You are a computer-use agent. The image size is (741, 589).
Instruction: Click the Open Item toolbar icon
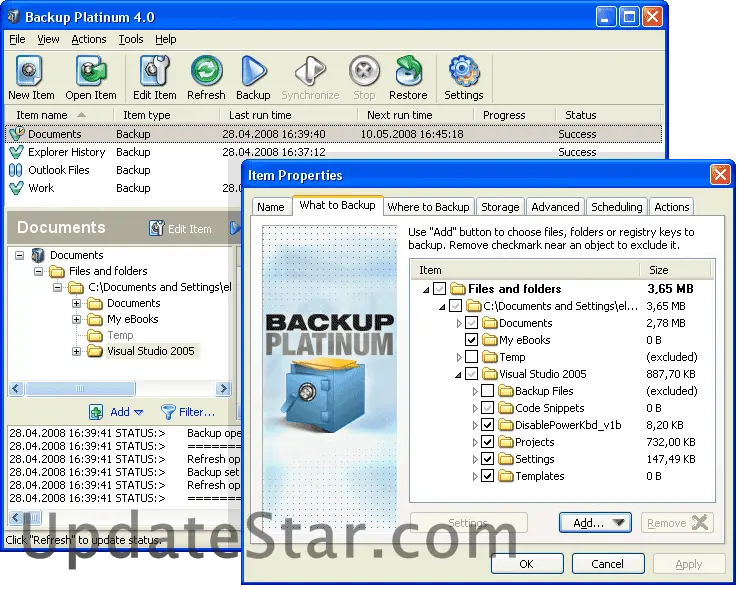91,72
